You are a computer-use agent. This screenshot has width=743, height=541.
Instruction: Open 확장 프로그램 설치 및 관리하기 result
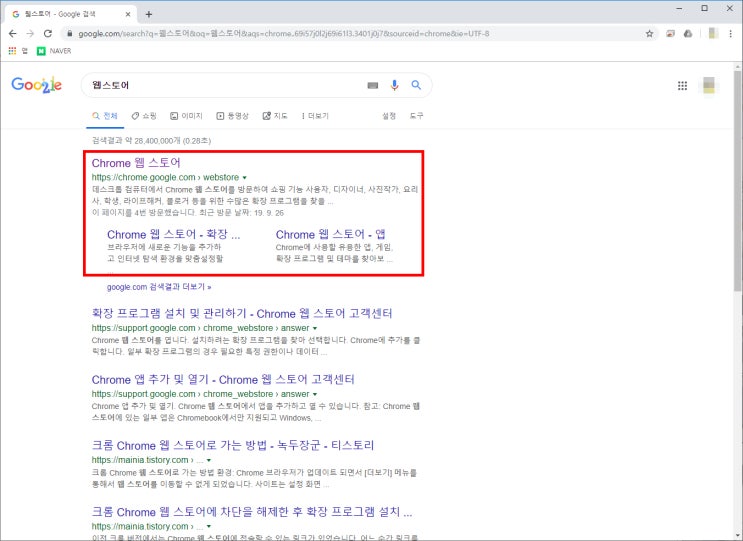point(242,314)
